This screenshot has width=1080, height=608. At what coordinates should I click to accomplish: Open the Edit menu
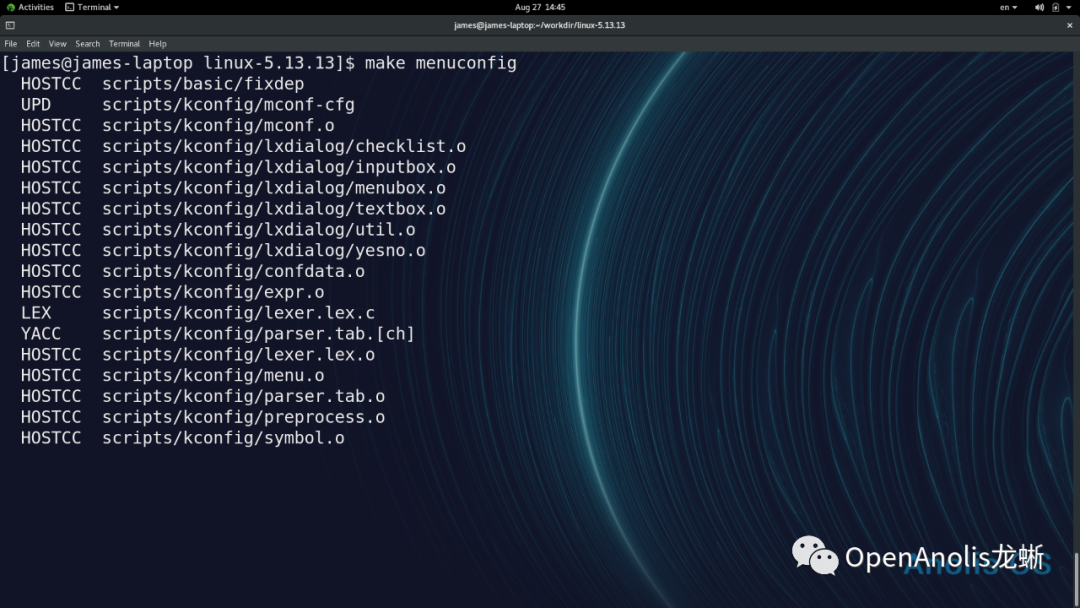33,43
